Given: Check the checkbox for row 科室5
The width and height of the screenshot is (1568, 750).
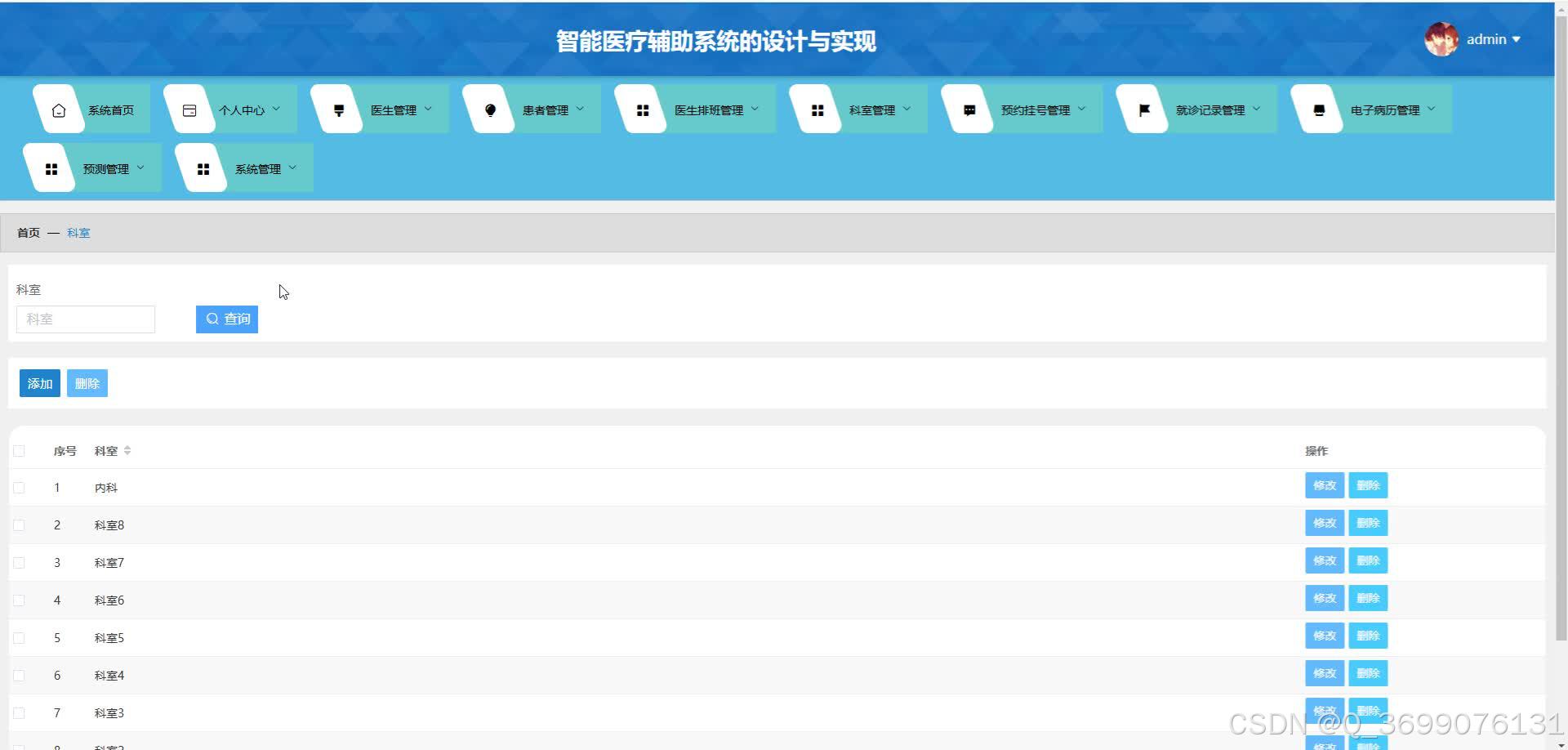Looking at the screenshot, I should [20, 638].
